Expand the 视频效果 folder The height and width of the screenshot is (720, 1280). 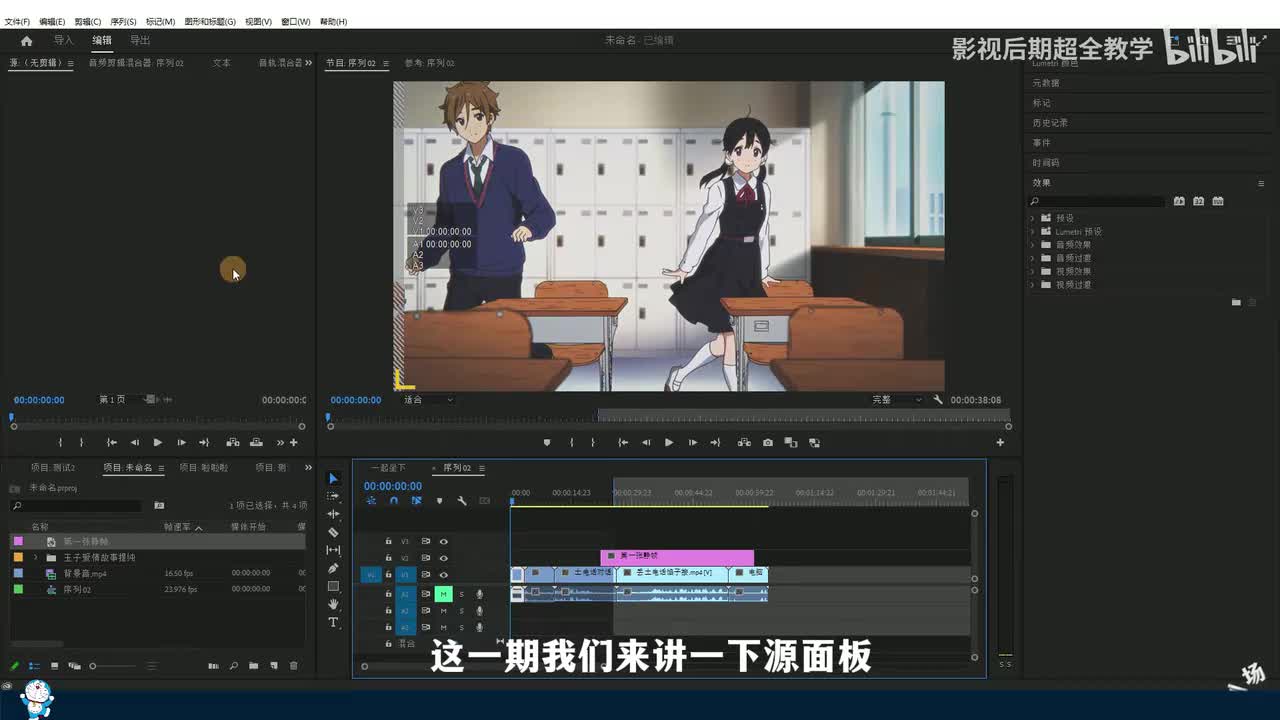(1033, 271)
